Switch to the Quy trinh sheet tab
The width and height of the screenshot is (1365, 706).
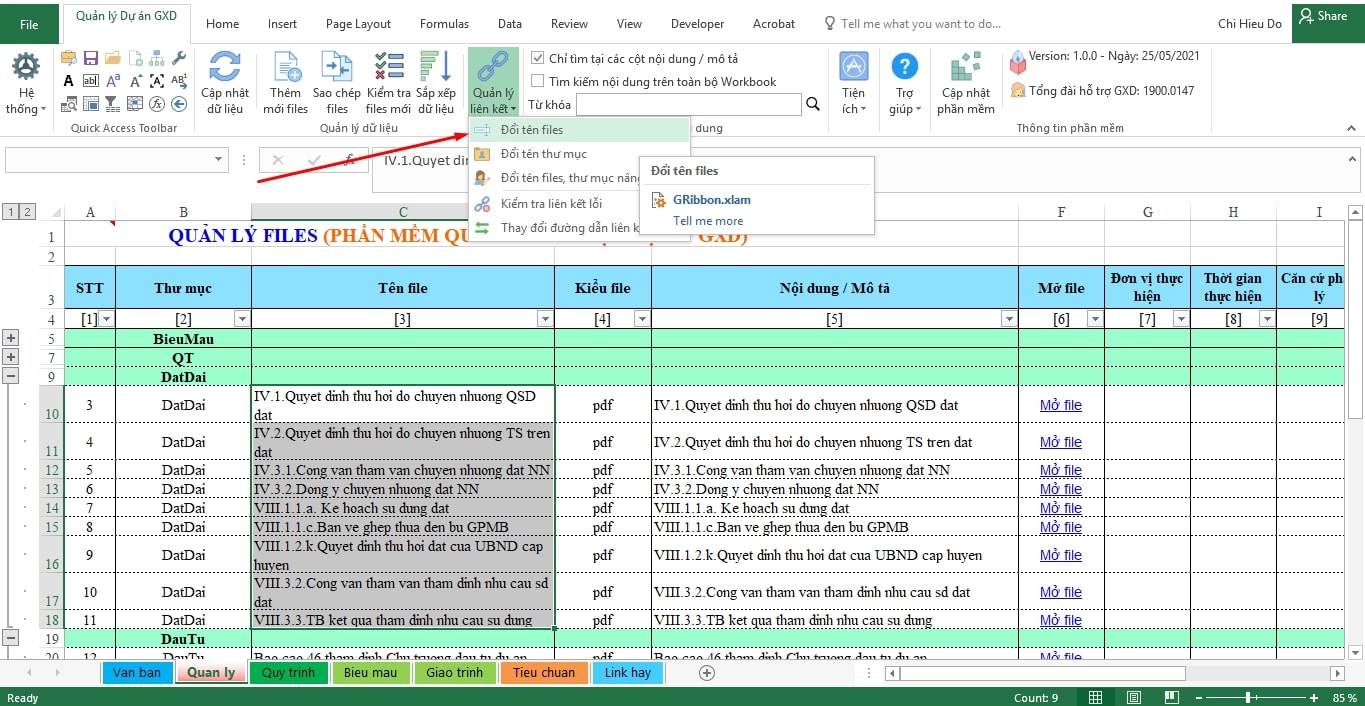coord(288,673)
